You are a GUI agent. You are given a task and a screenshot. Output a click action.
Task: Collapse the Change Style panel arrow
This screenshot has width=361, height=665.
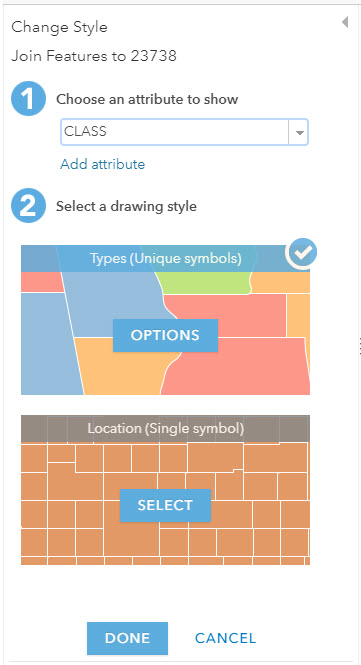pyautogui.click(x=345, y=22)
